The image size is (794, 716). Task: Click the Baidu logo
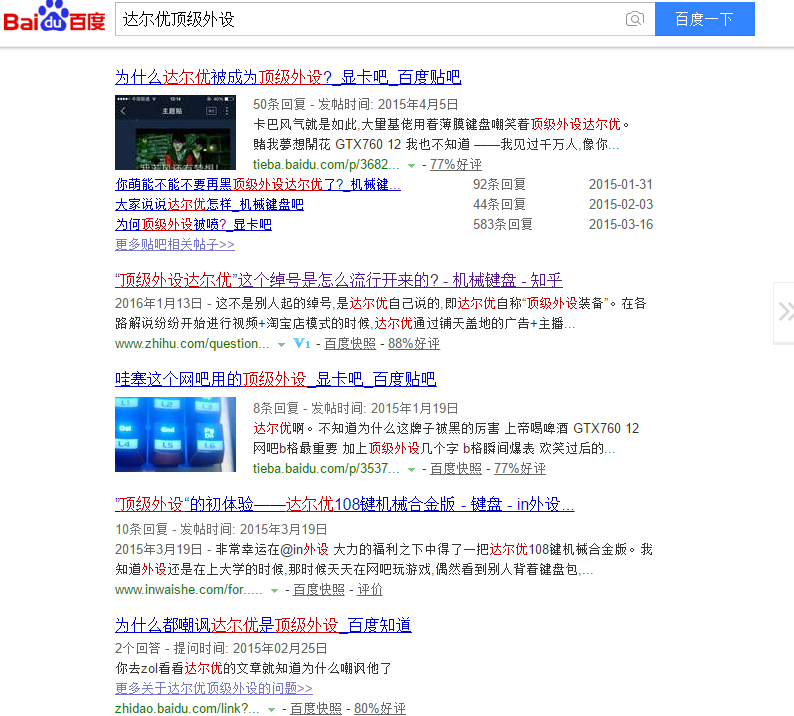[55, 17]
